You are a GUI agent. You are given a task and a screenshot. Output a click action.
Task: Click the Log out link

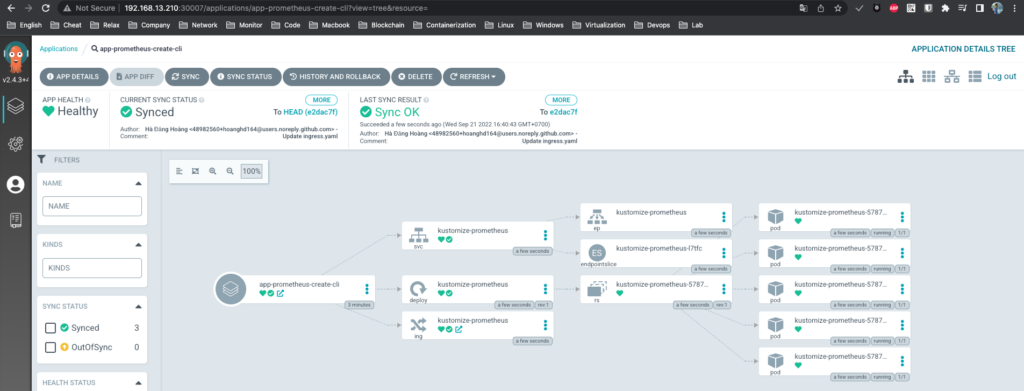tap(1001, 76)
